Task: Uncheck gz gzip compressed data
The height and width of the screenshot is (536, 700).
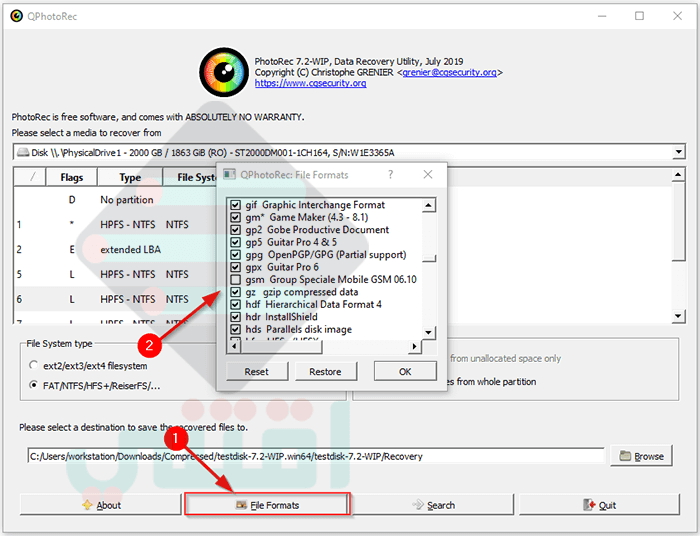Action: point(235,293)
